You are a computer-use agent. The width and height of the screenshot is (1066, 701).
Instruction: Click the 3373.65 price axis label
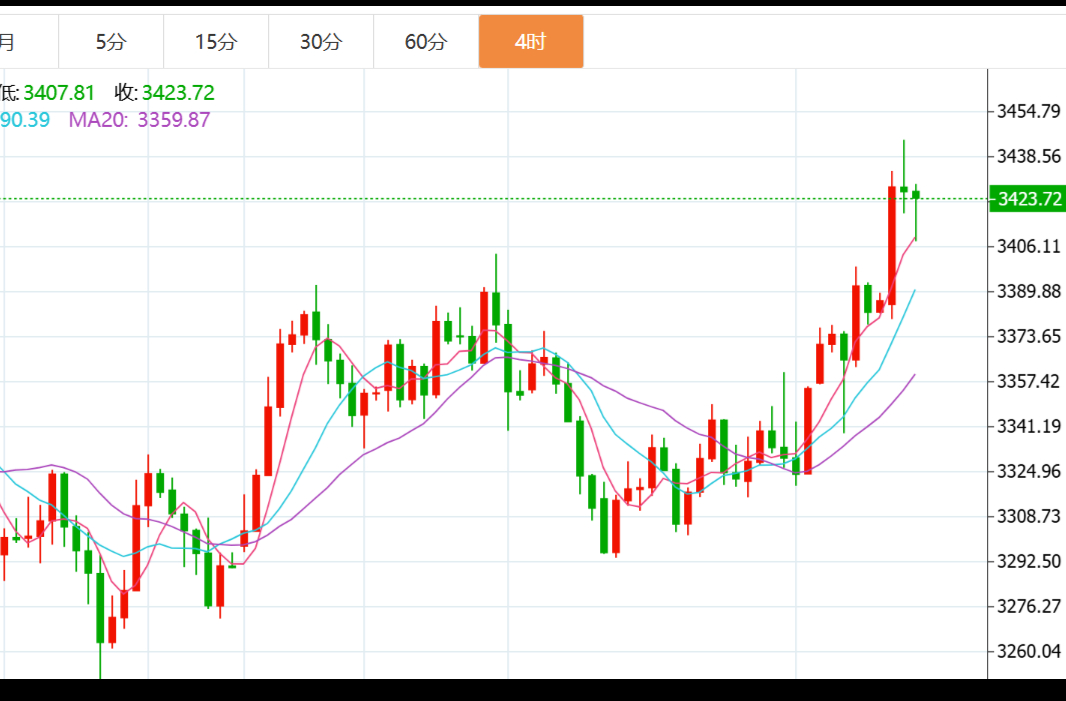pos(1029,337)
